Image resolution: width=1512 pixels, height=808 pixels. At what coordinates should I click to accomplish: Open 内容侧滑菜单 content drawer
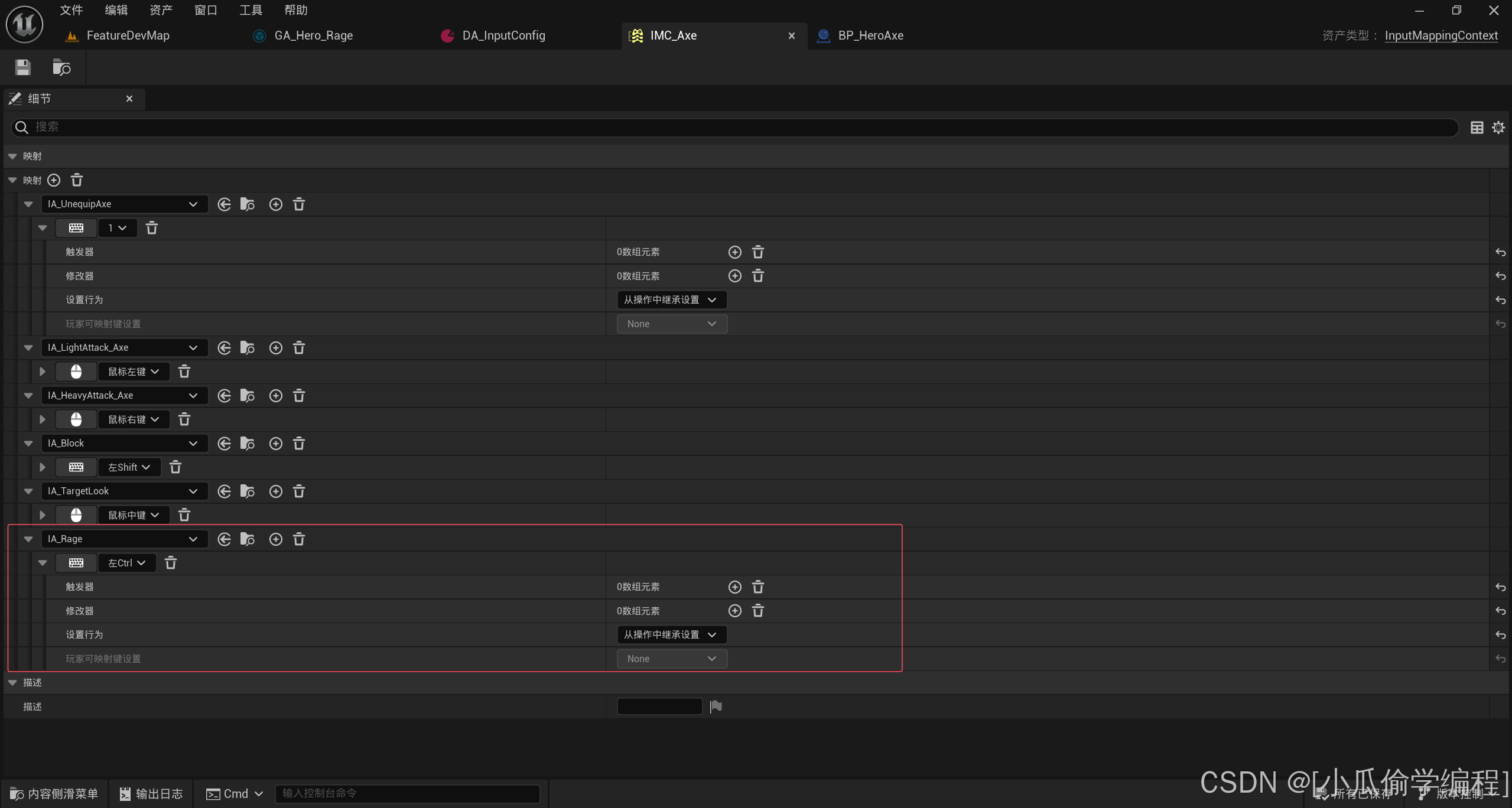pos(54,794)
